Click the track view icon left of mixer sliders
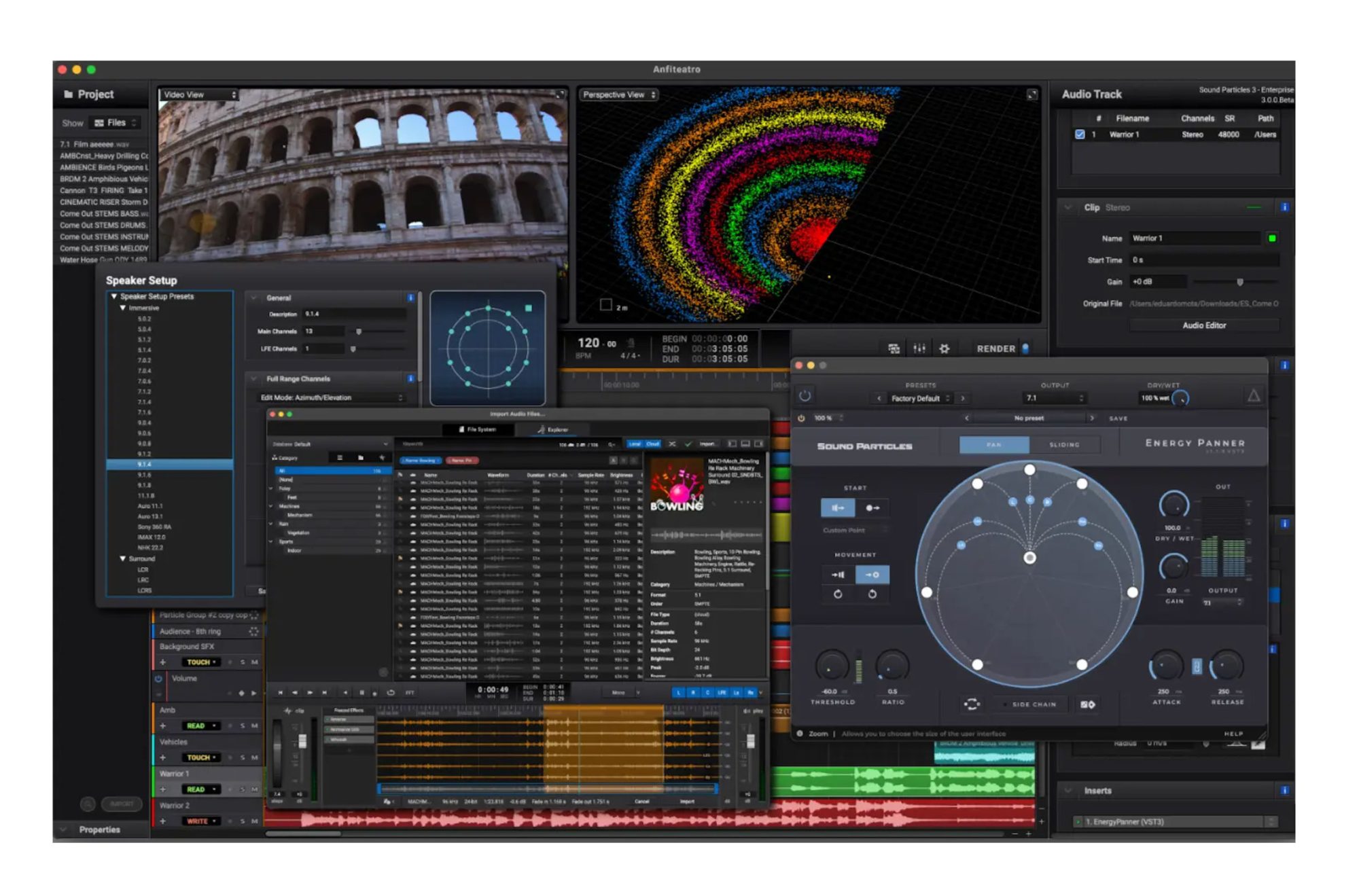The width and height of the screenshot is (1359, 896). point(894,348)
